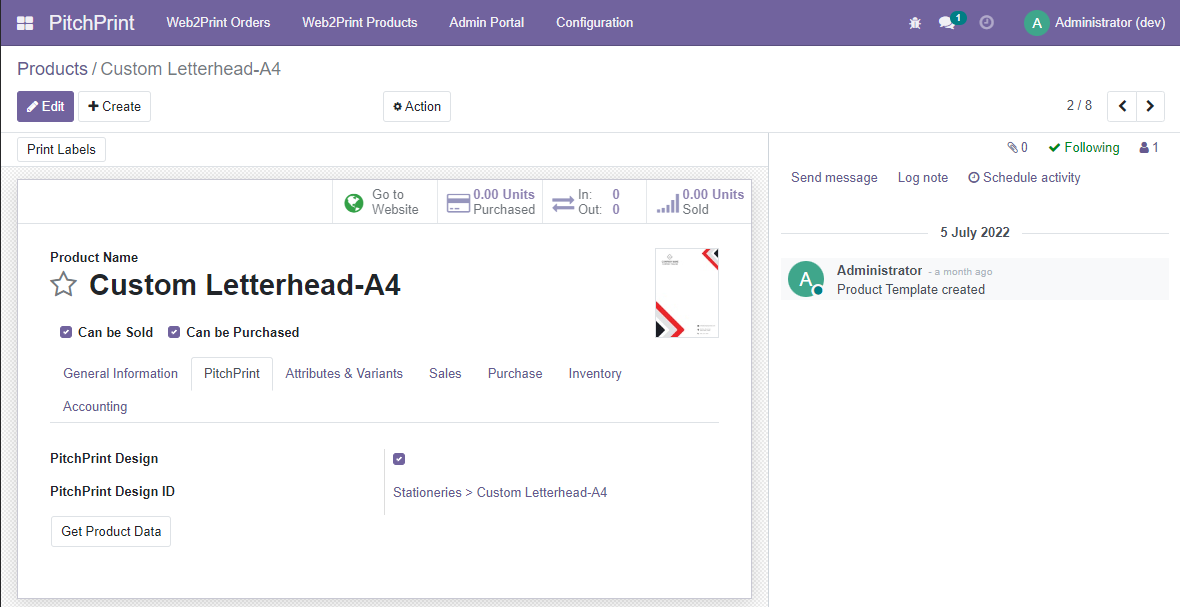Image resolution: width=1180 pixels, height=607 pixels.
Task: Toggle the Can be Purchased checkbox
Action: [174, 332]
